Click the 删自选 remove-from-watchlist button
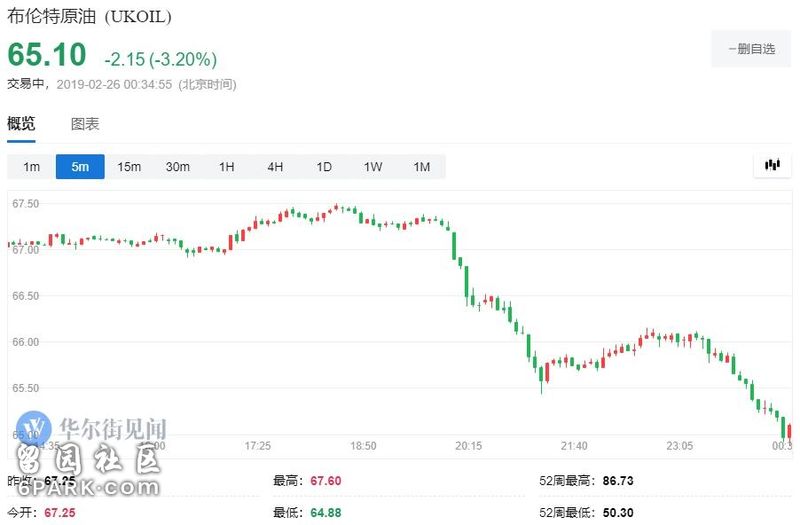The image size is (800, 525). click(751, 49)
